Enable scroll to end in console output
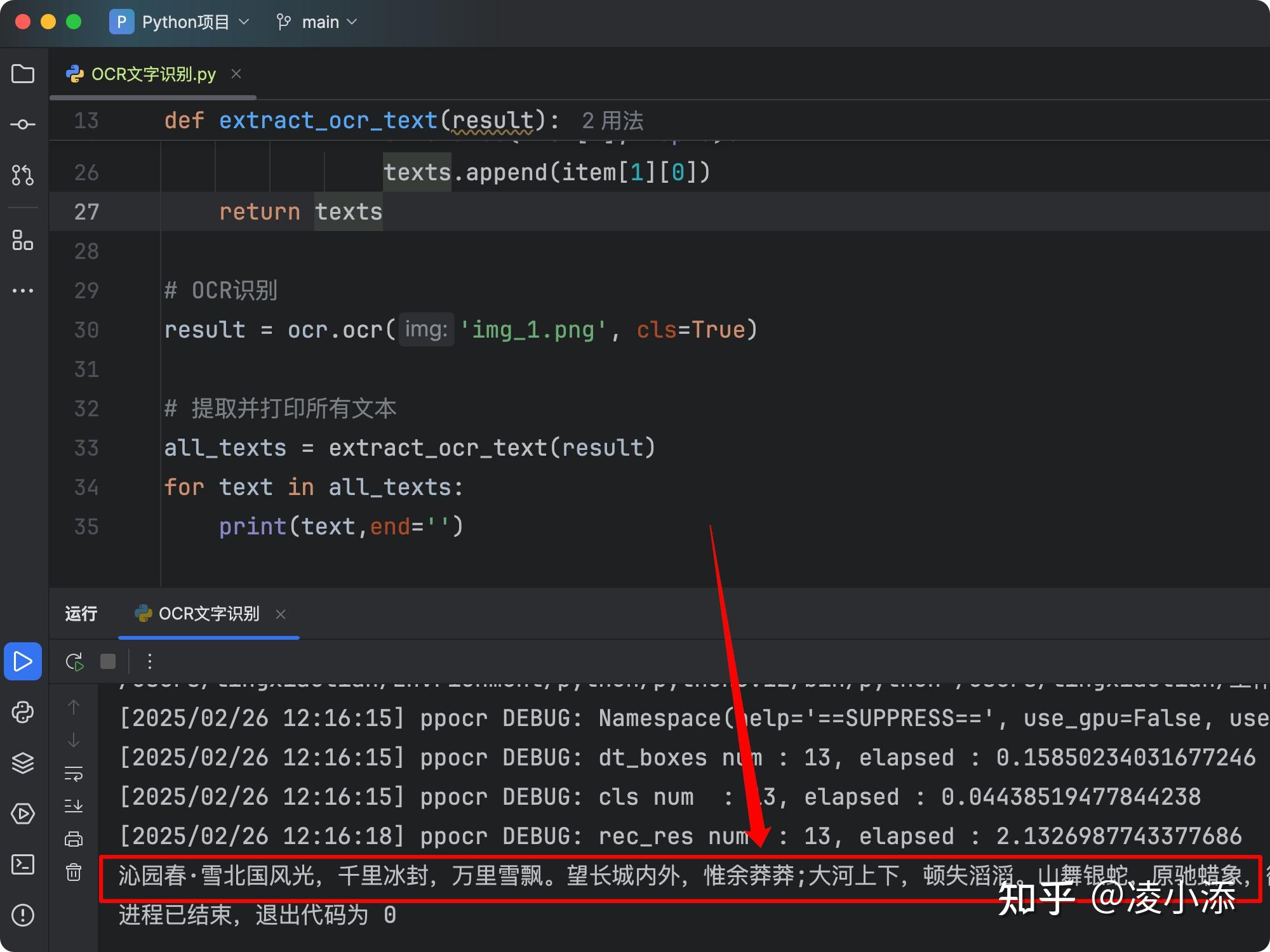1270x952 pixels. point(74,805)
